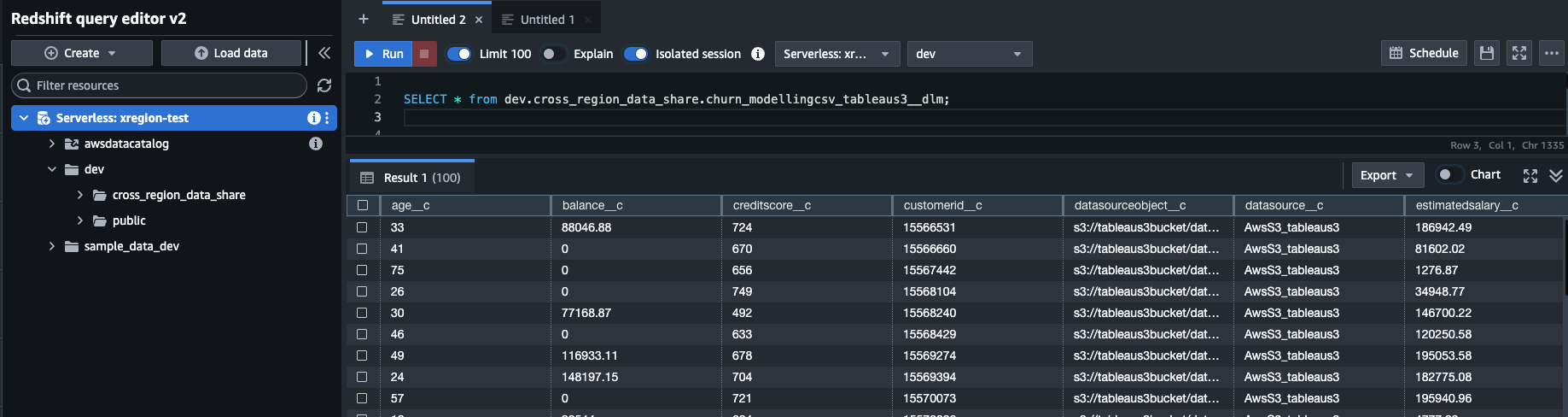Click the Schedule button

point(1425,53)
